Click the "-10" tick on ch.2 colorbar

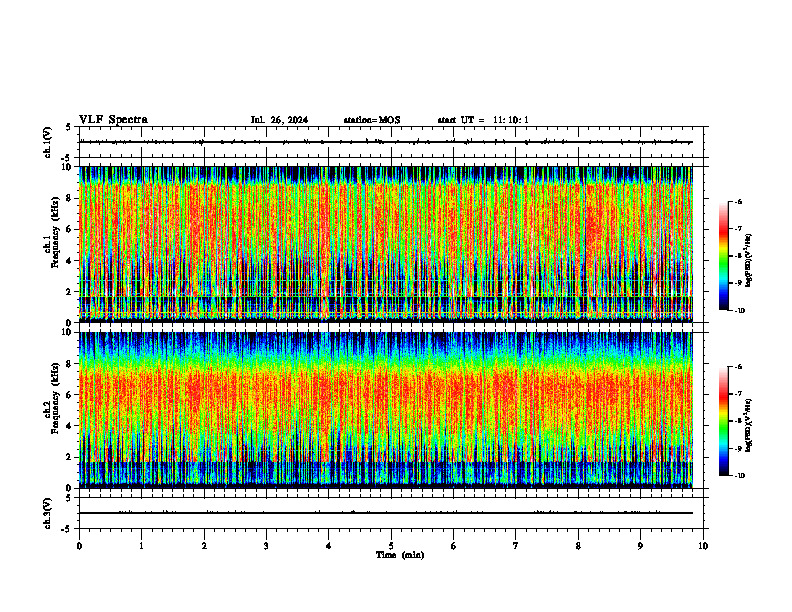(x=740, y=476)
